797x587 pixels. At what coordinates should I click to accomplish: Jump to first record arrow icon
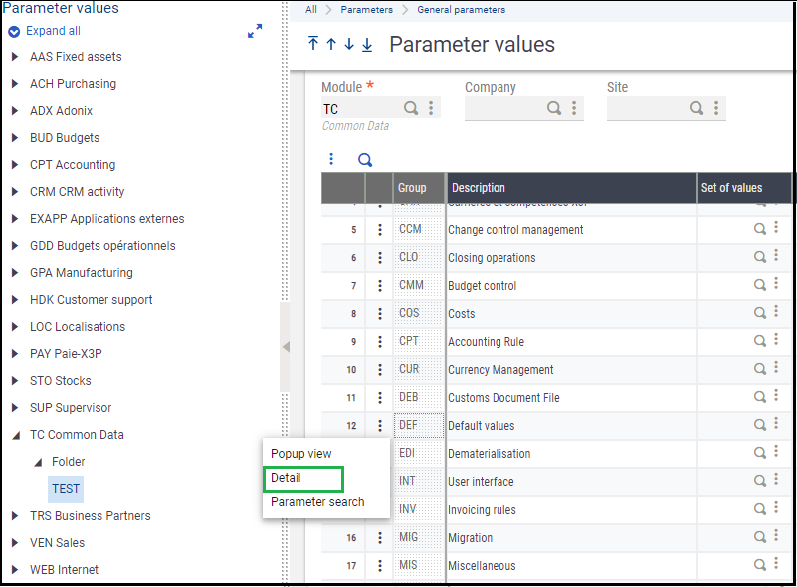(313, 44)
